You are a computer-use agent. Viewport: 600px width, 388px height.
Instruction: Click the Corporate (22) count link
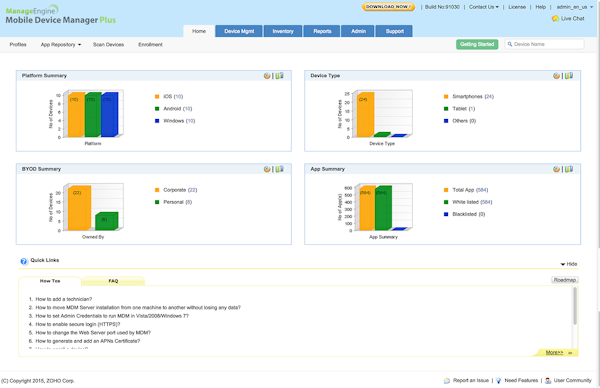(192, 190)
